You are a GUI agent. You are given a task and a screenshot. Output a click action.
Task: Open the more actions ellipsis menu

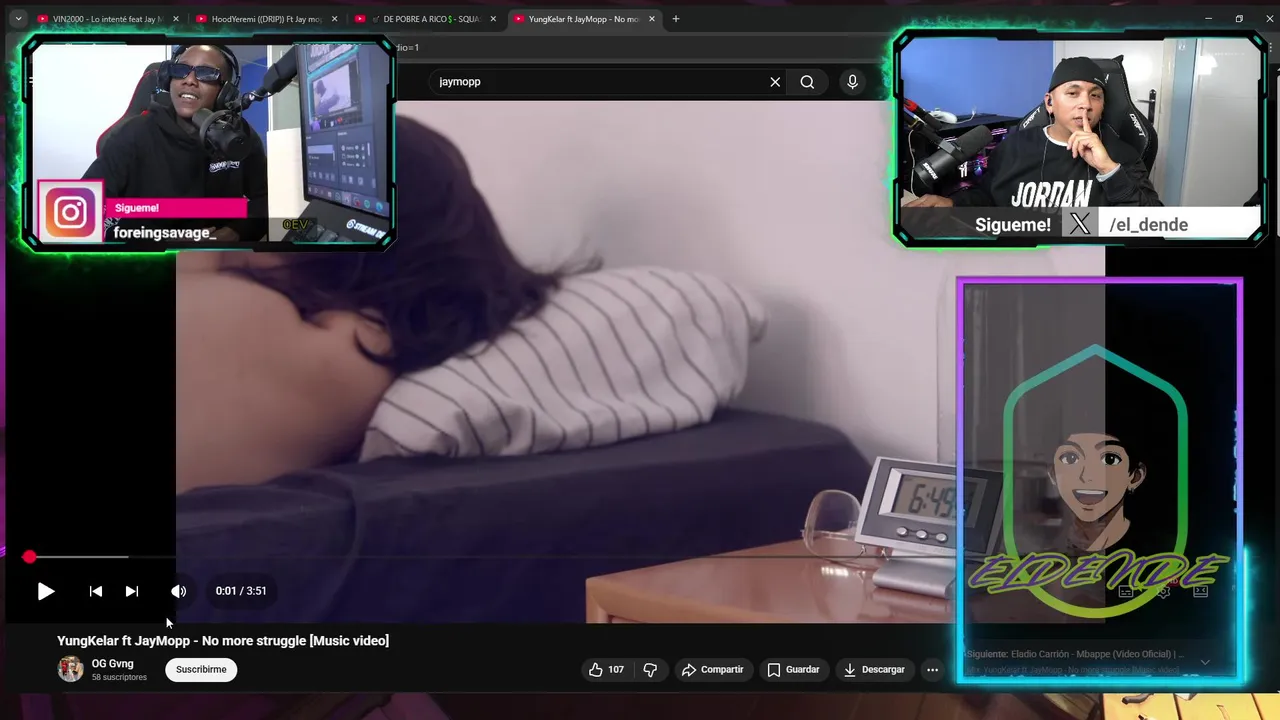coord(932,670)
